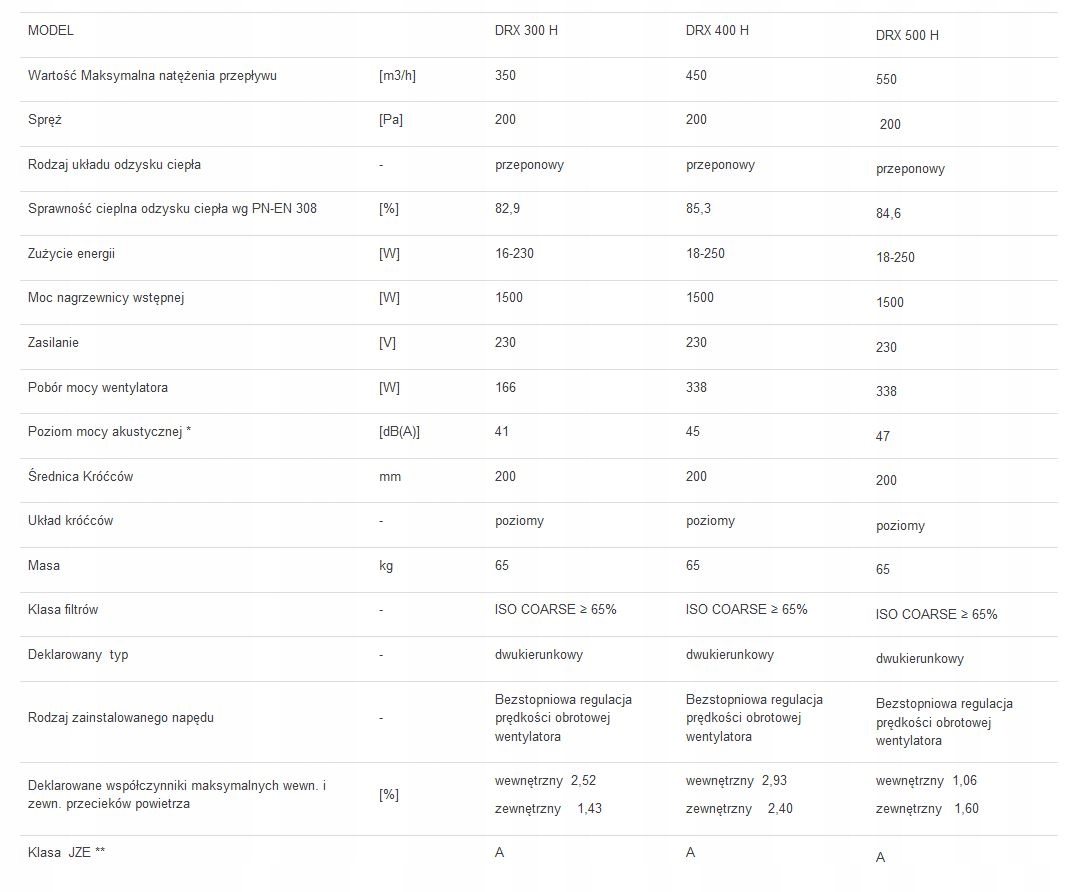The height and width of the screenshot is (892, 1077).
Task: Click the 166 fan power value
Action: click(x=505, y=387)
